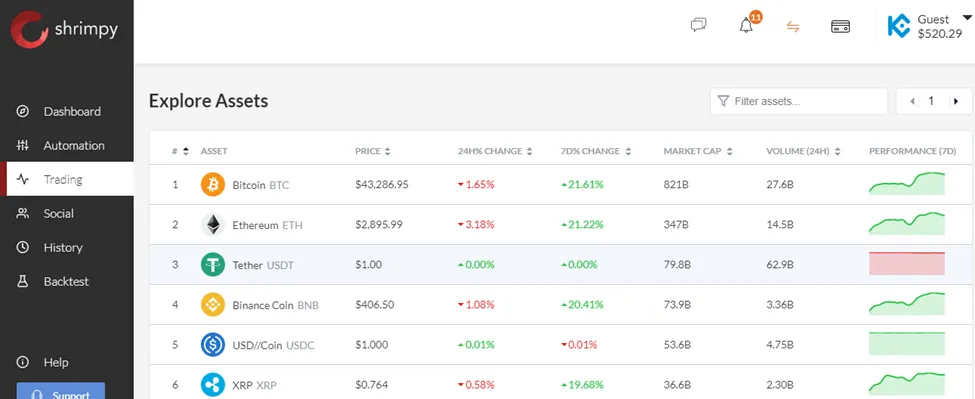Viewport: 975px width, 399px height.
Task: Open the Social menu item
Action: [x=67, y=213]
